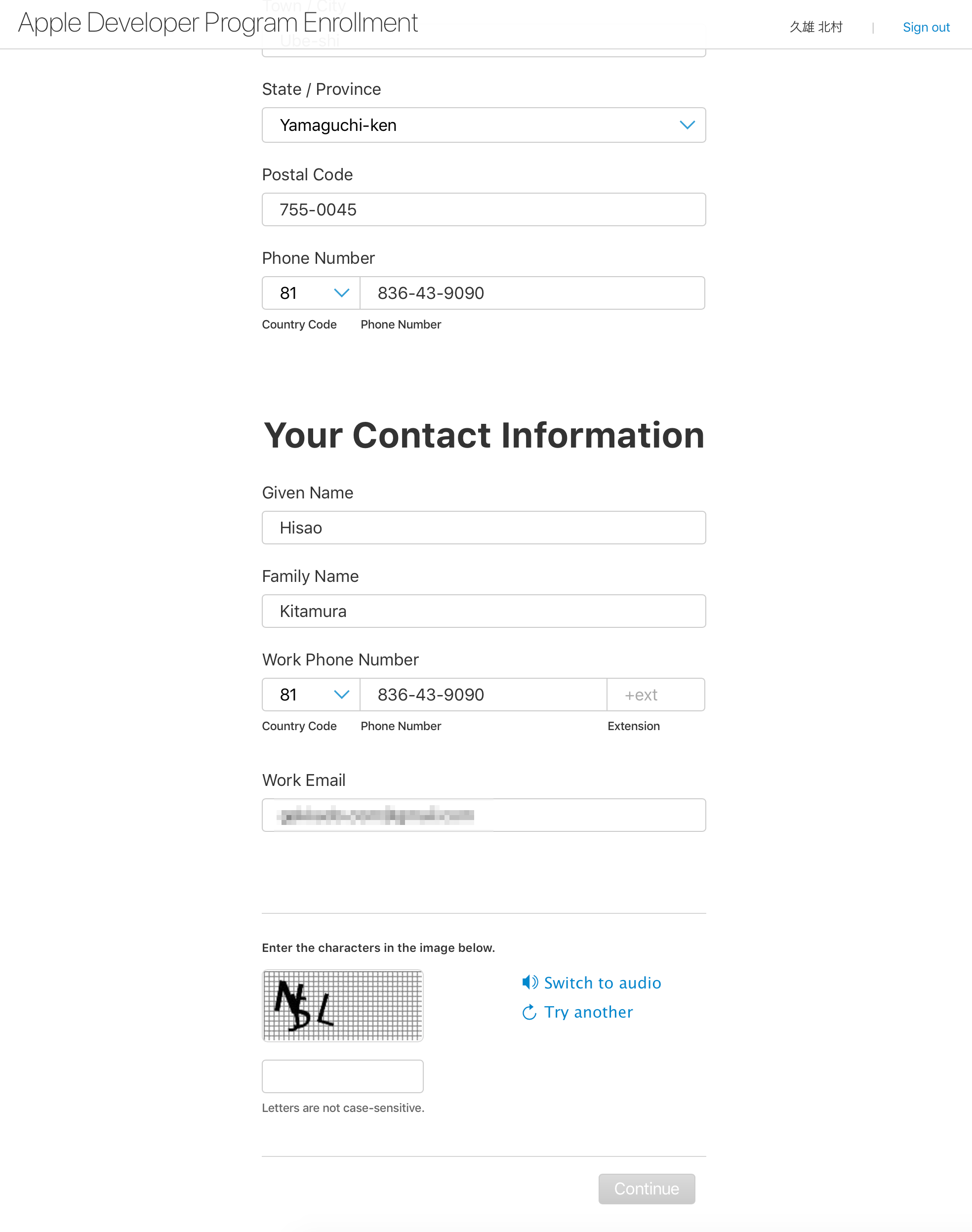This screenshot has height=1232, width=972.
Task: Select the Yamaguchi-ken state option
Action: tap(483, 124)
